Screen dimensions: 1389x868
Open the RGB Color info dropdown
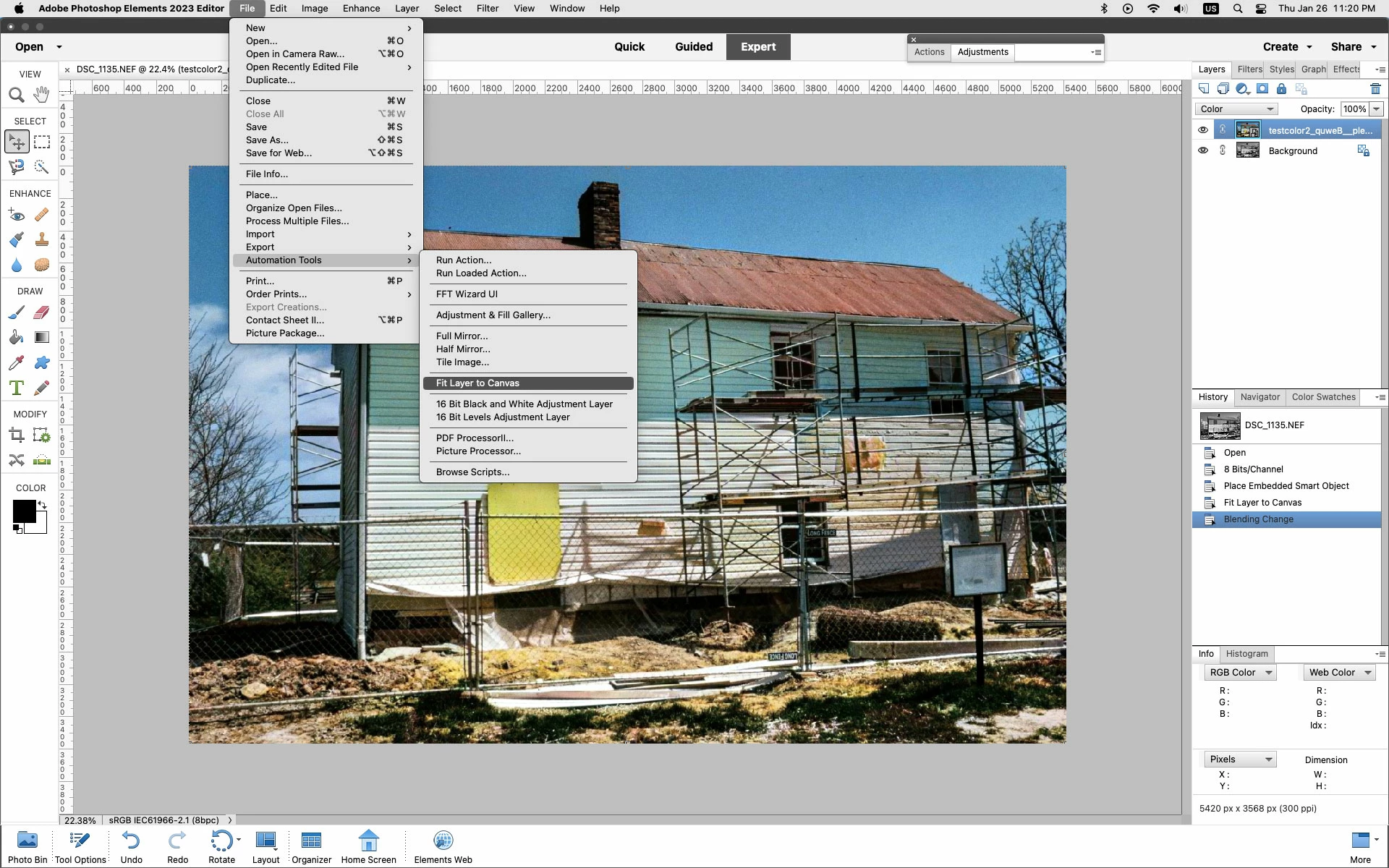tap(1240, 673)
